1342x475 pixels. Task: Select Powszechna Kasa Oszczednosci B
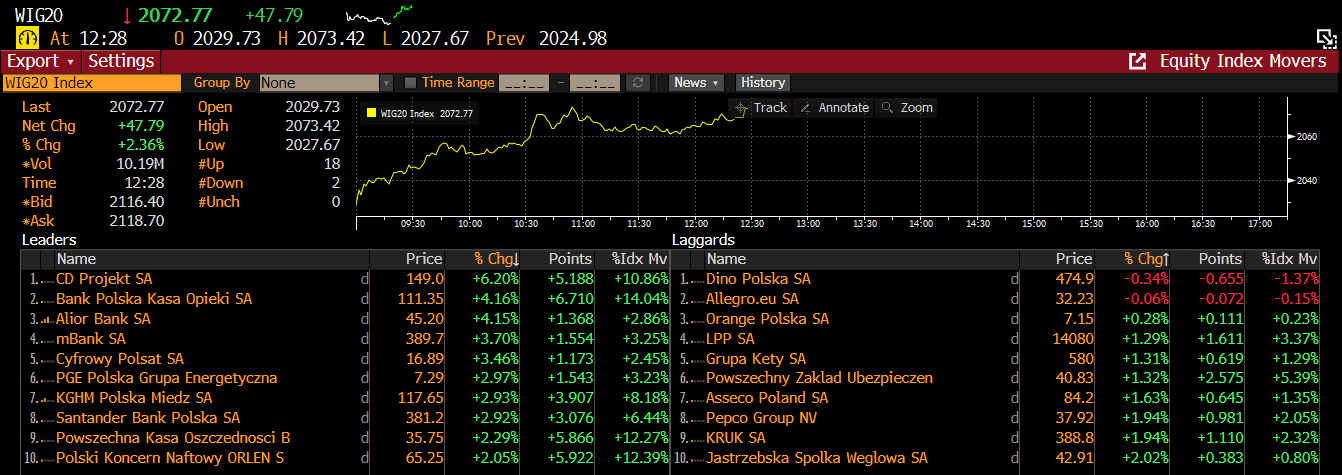pos(173,438)
